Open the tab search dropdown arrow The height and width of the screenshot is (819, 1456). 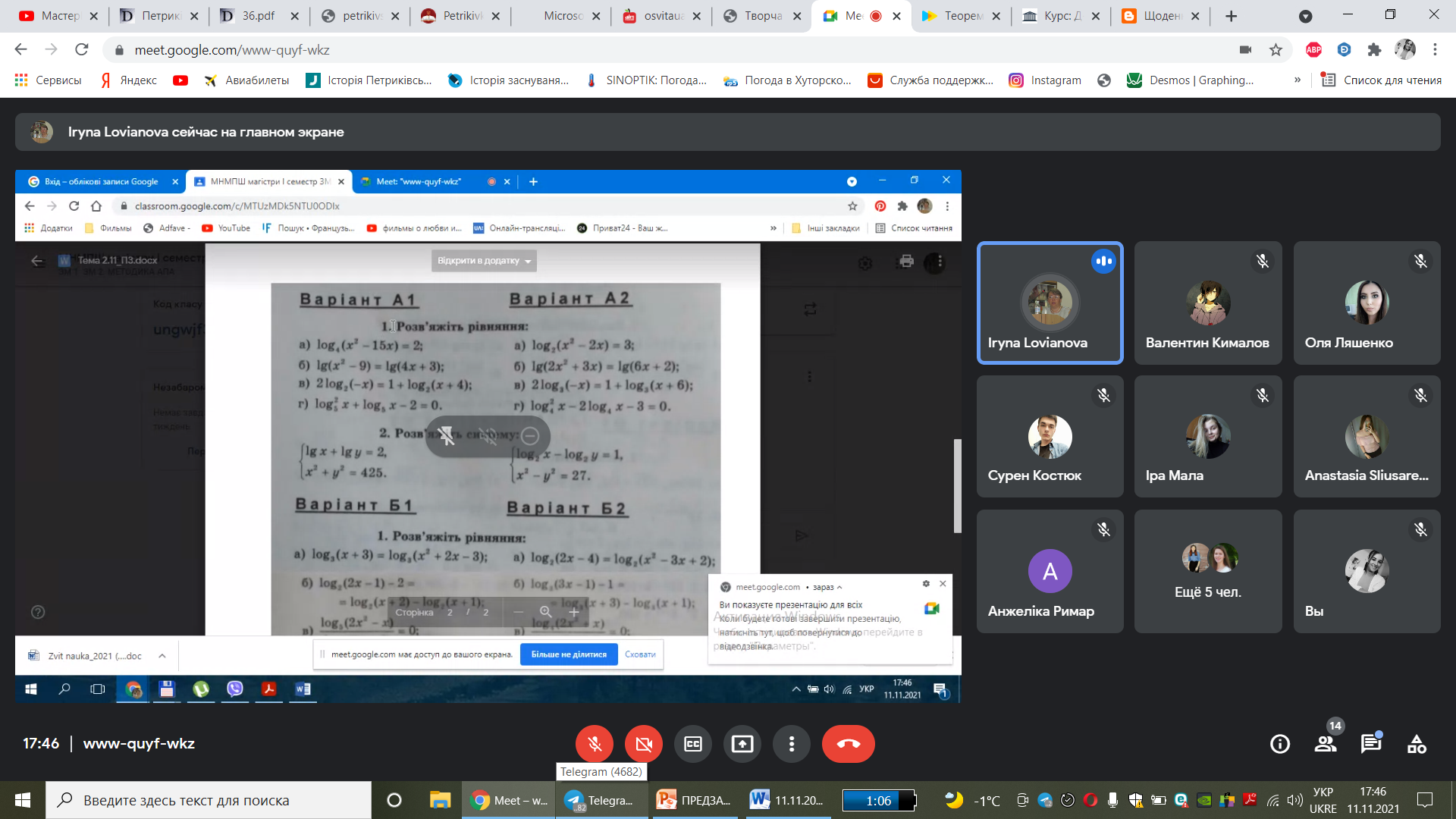point(1306,16)
